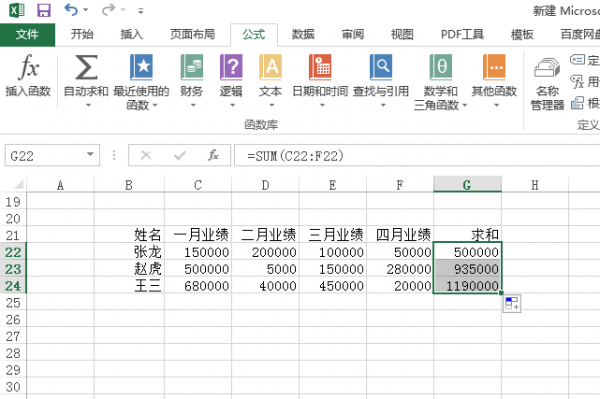Screen dimensions: 600x399
Task: Switch to the Home (开始) tab
Action: pos(82,34)
